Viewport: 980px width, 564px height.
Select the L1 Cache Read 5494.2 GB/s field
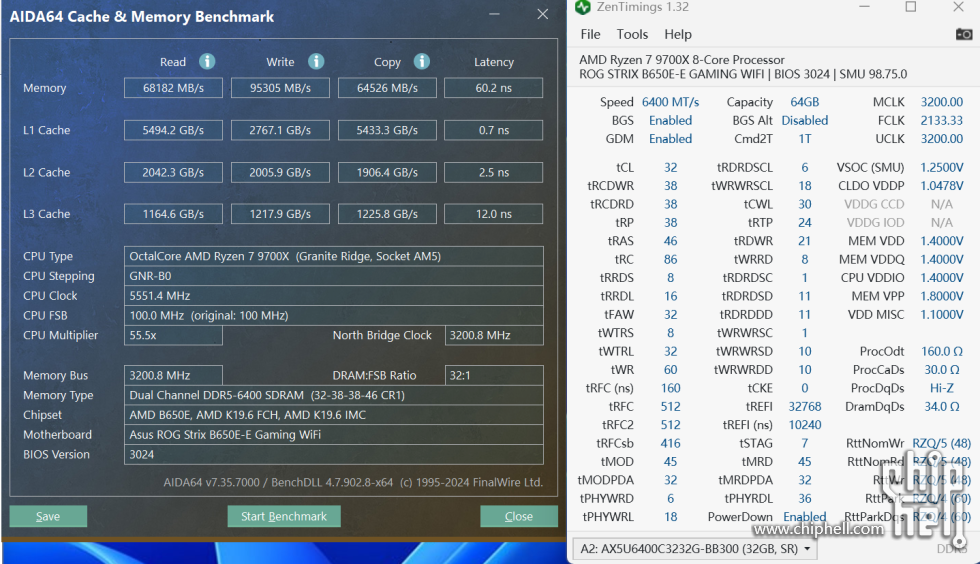pyautogui.click(x=173, y=130)
